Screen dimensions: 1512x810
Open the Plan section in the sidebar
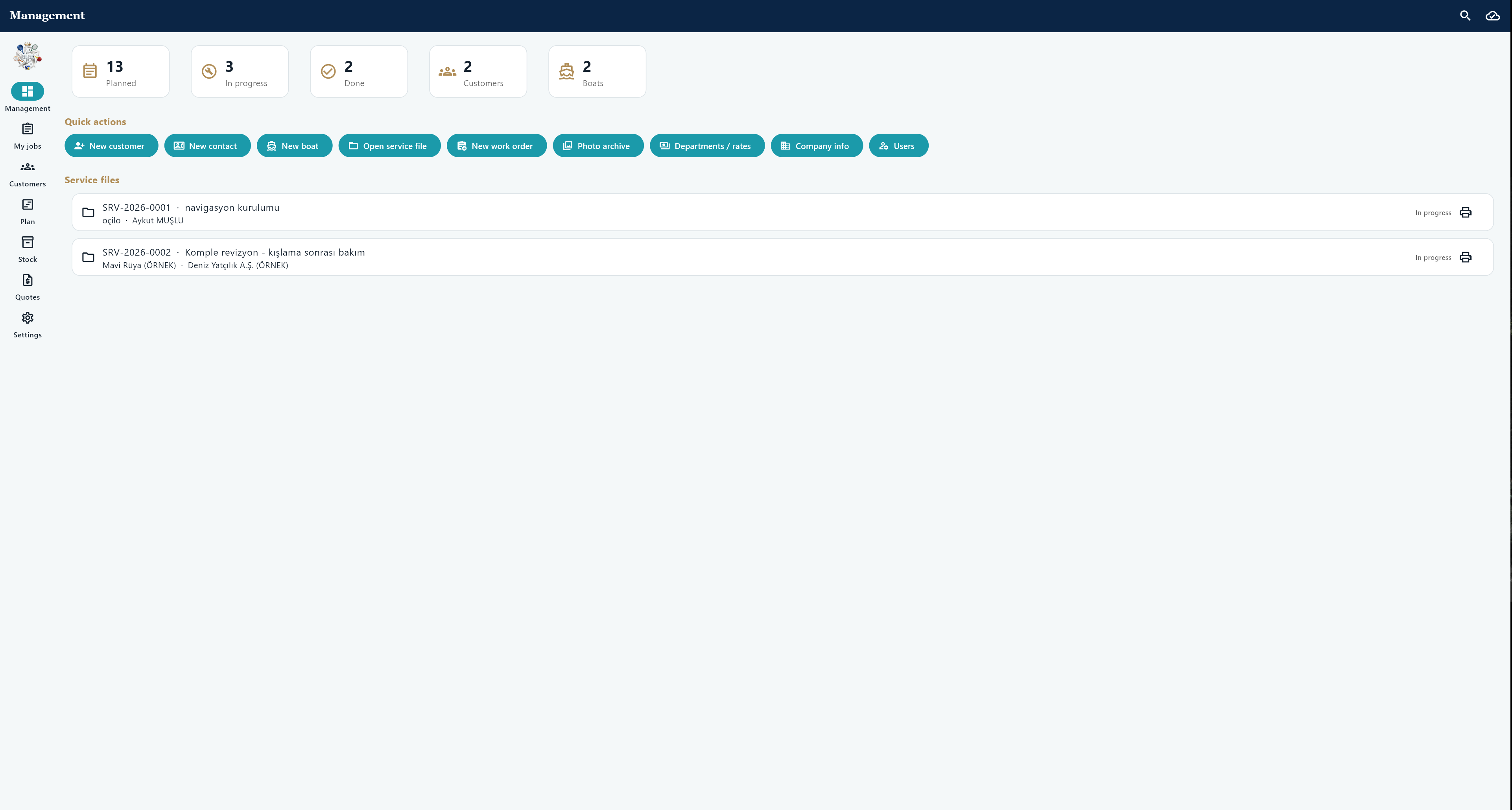(28, 211)
